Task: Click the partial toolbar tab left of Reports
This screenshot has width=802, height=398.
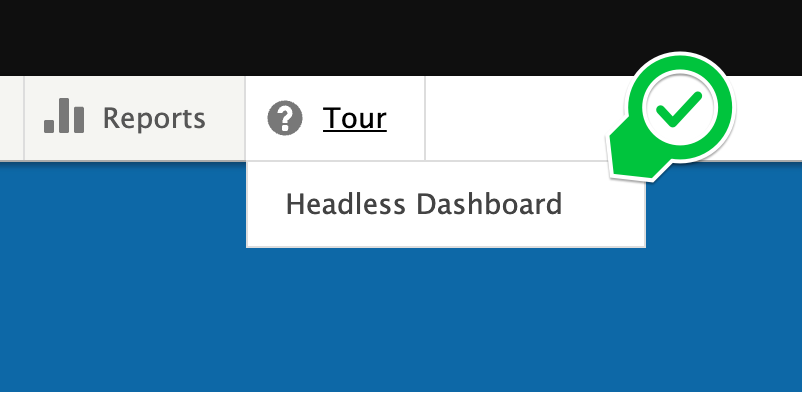Action: tap(12, 118)
